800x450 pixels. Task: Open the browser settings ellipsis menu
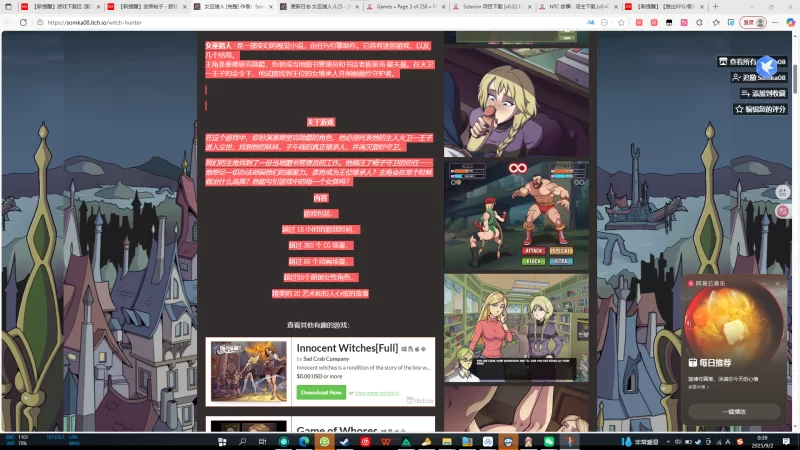pos(775,22)
